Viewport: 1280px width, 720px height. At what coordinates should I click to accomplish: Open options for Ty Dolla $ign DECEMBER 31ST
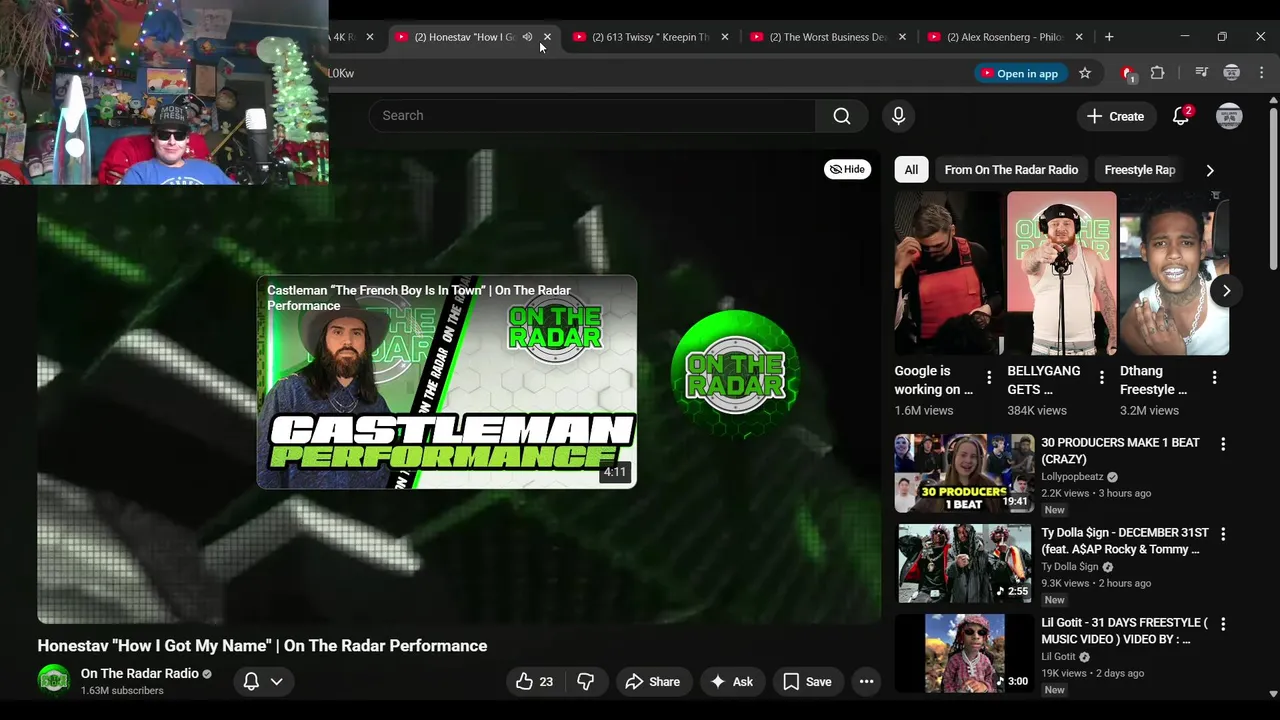[1222, 534]
